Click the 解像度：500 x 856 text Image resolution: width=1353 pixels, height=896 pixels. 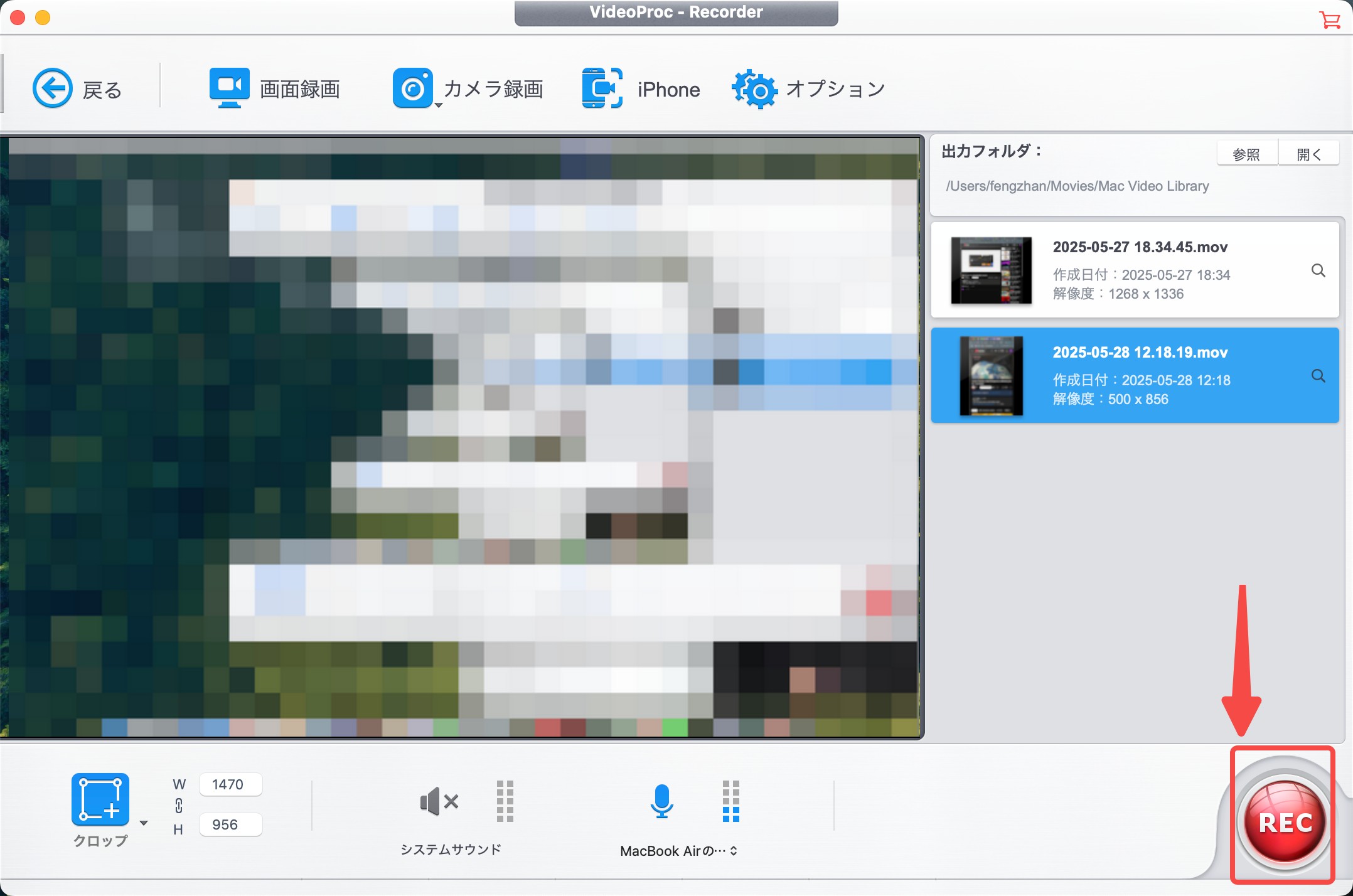click(1110, 399)
